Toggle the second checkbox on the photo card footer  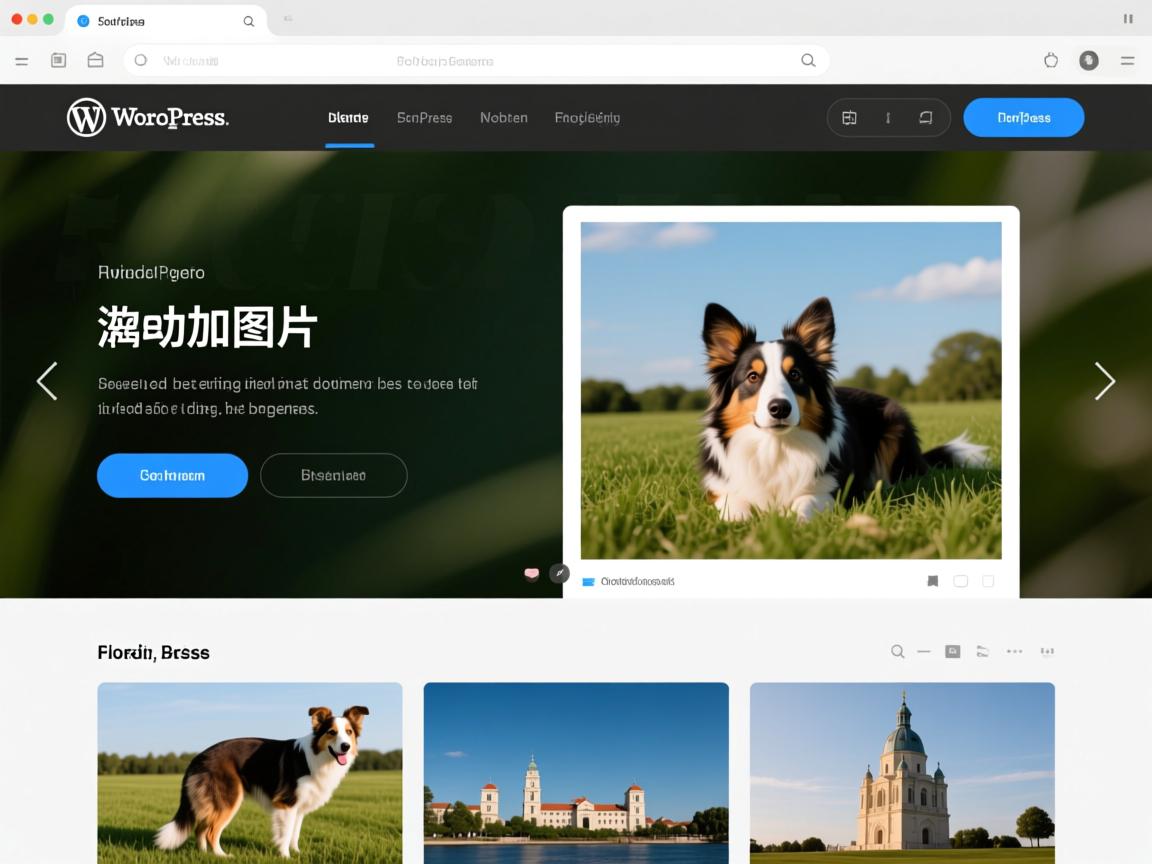[x=987, y=581]
